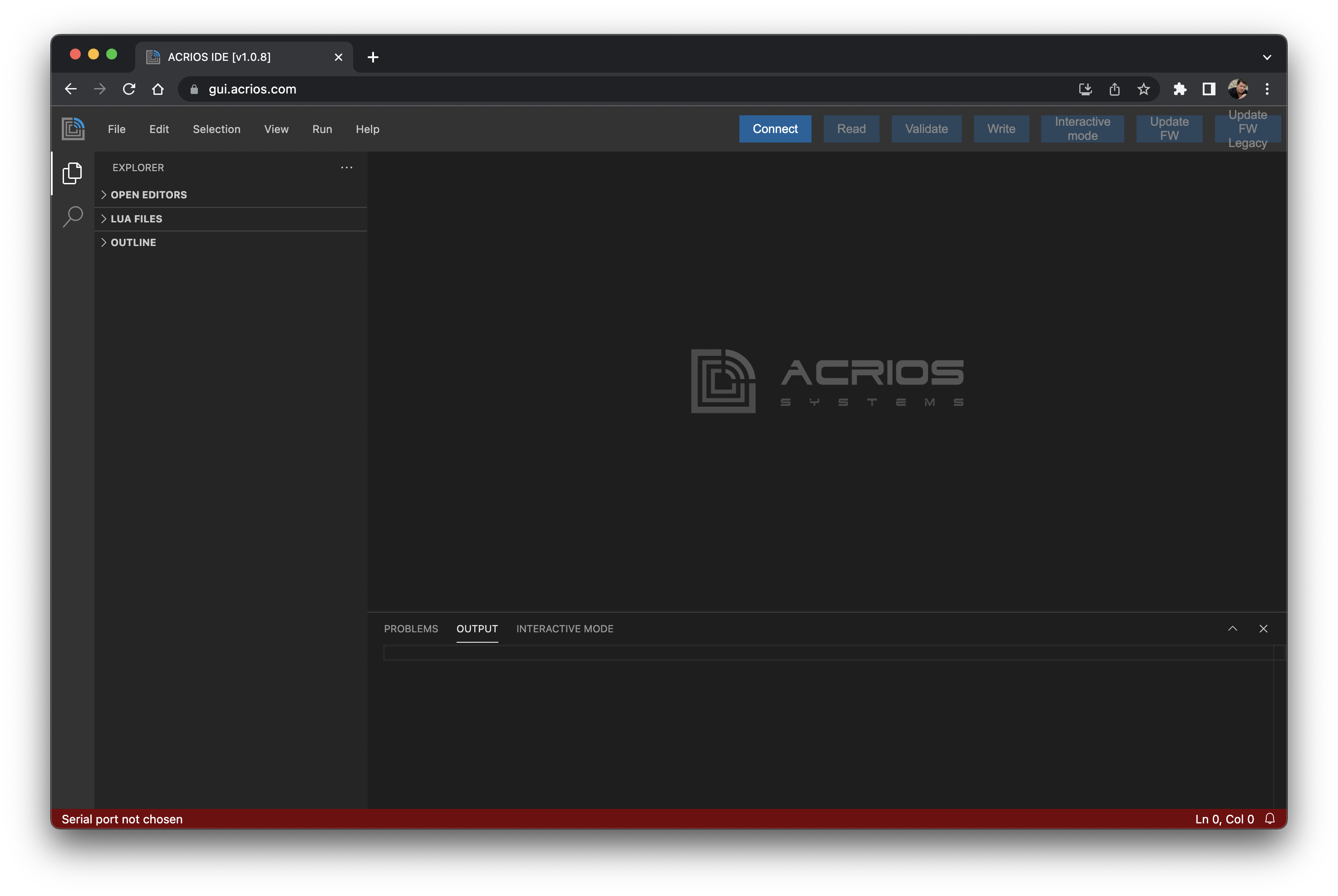Open the Run menu
Image resolution: width=1338 pixels, height=896 pixels.
(322, 129)
